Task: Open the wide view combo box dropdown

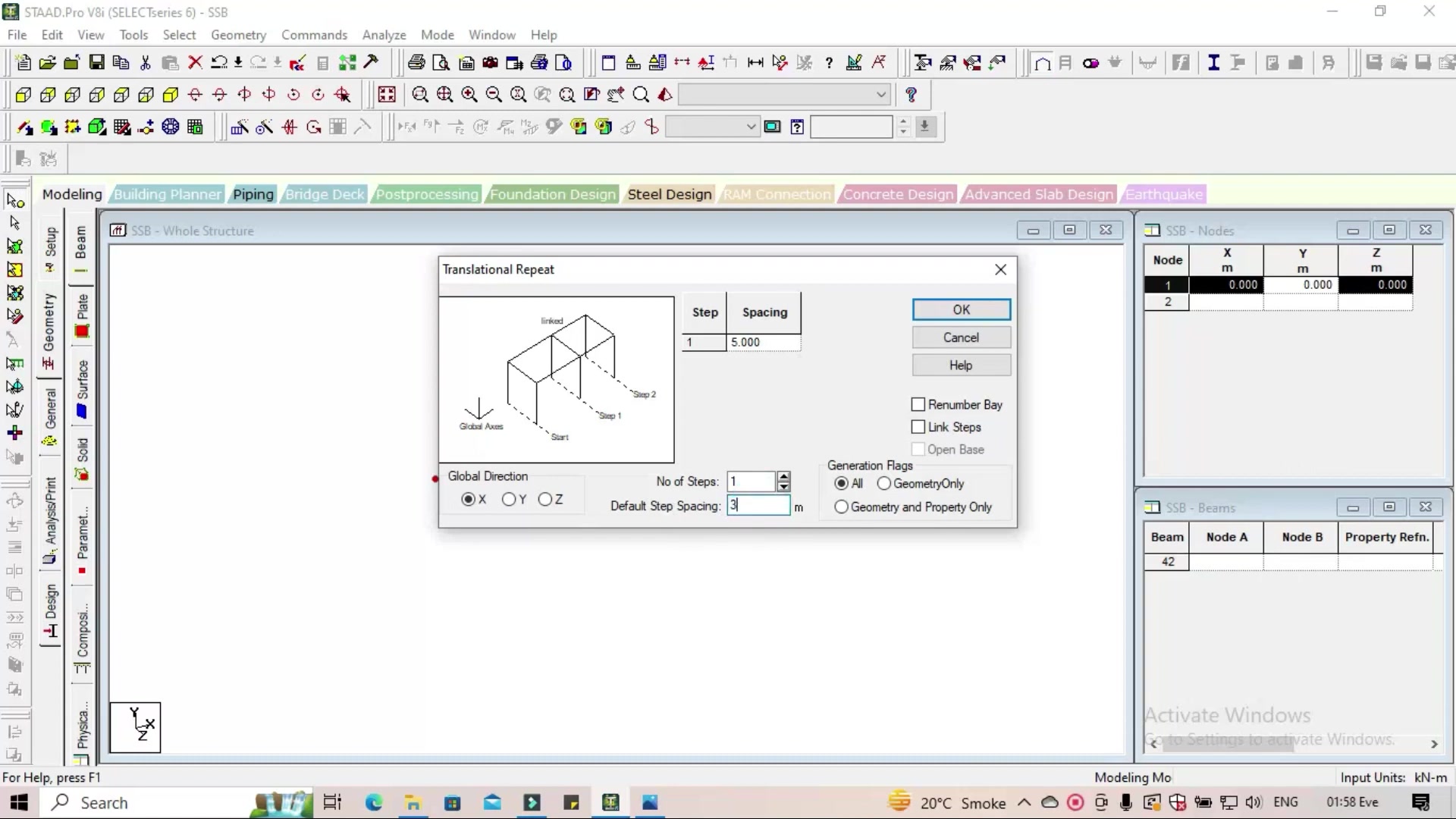Action: [880, 95]
